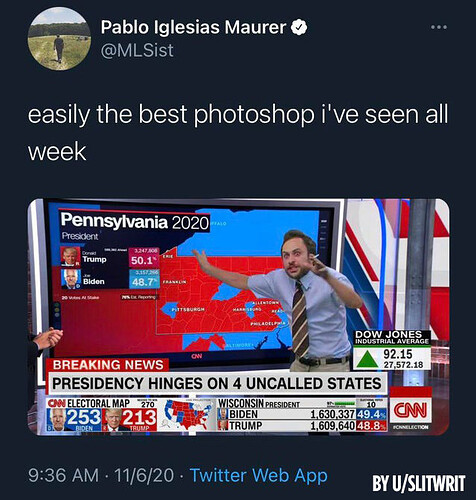
Task: Click the Presidency Hinges headline bar
Action: (x=217, y=383)
